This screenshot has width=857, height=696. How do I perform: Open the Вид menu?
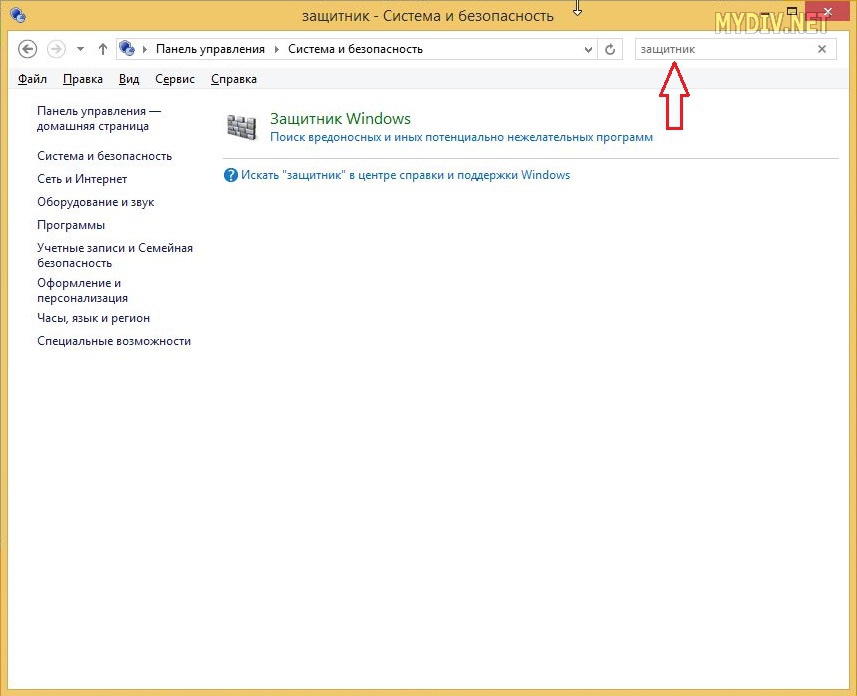pos(129,79)
